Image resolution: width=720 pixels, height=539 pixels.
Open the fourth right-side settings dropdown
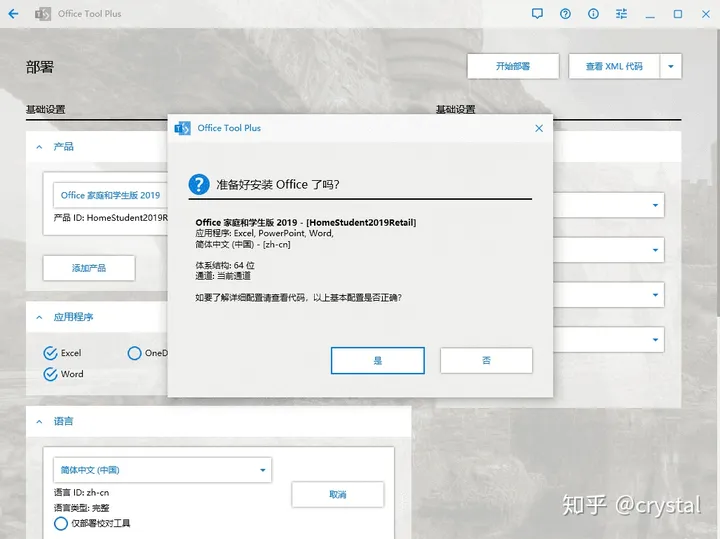point(655,340)
